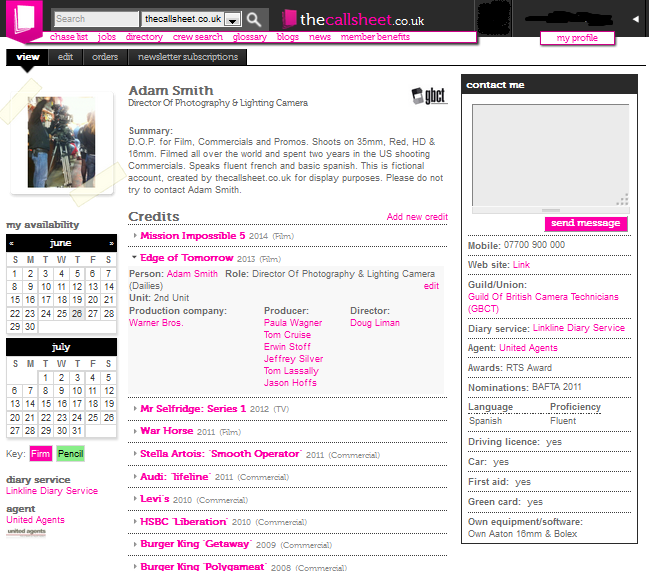649x571 pixels.
Task: Open chase list menu item
Action: point(69,37)
